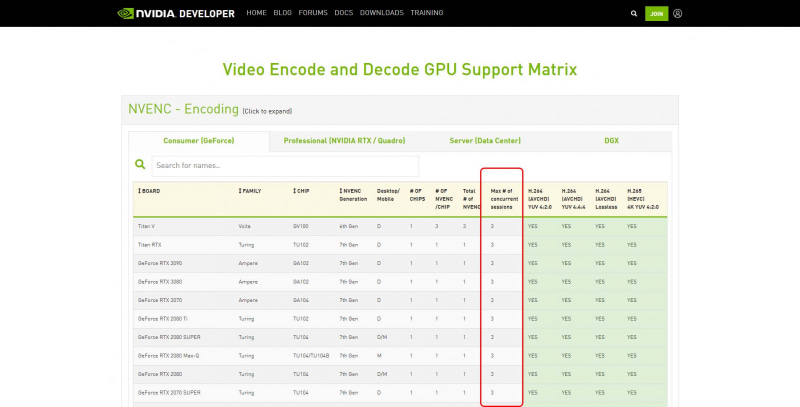
Task: Open BLOG in top navigation
Action: tap(282, 13)
